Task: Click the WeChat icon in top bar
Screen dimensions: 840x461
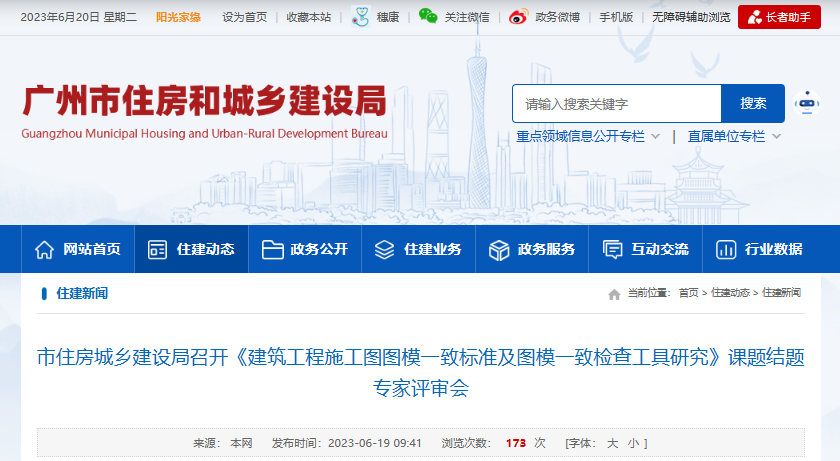Action: tap(428, 16)
